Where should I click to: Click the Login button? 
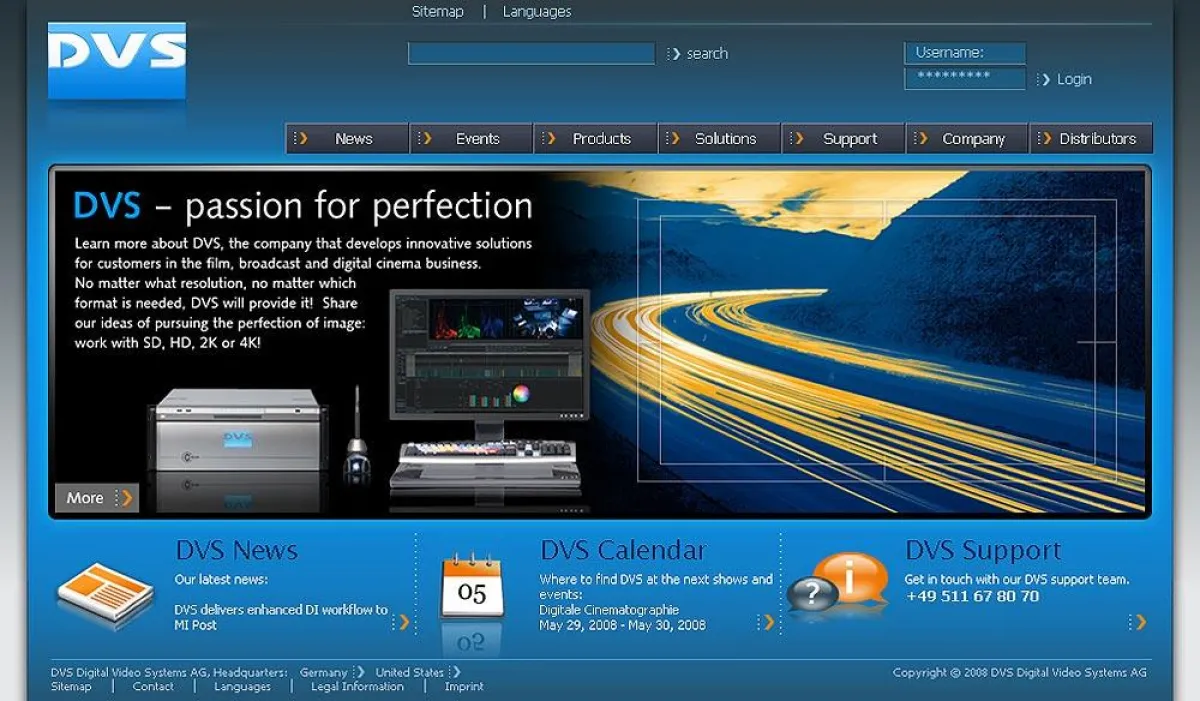(x=1065, y=79)
